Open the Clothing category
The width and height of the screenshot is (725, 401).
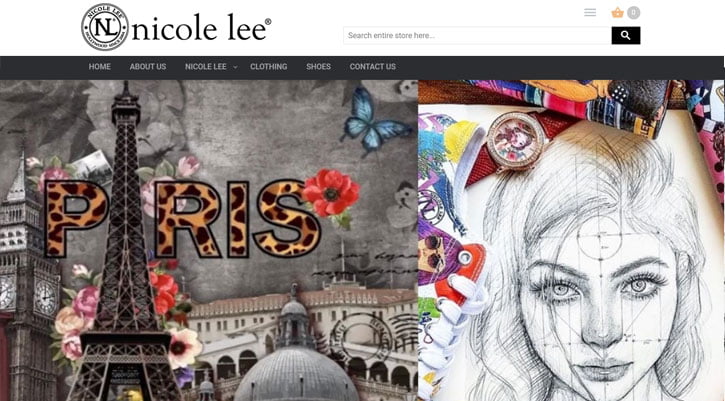point(269,67)
